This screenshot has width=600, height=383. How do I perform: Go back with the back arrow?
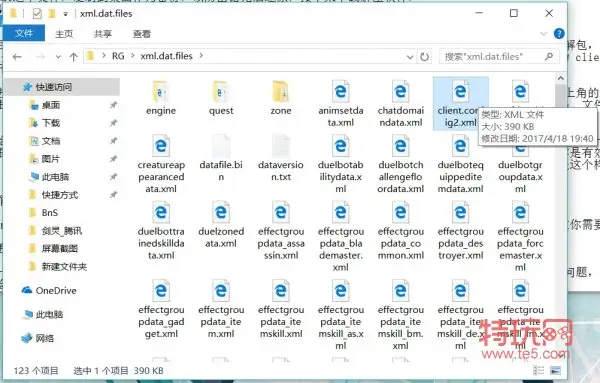[x=17, y=57]
